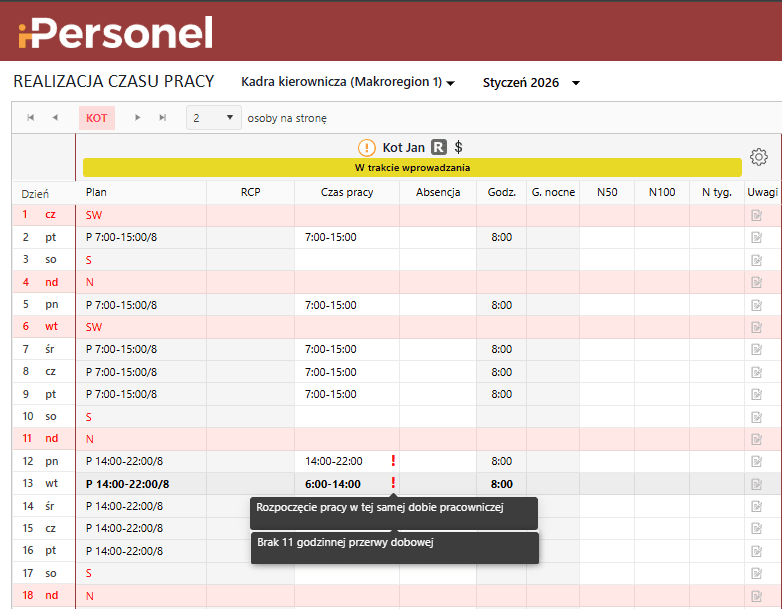Click the KOT employee button
Viewport: 782px width, 609px height.
coord(97,118)
